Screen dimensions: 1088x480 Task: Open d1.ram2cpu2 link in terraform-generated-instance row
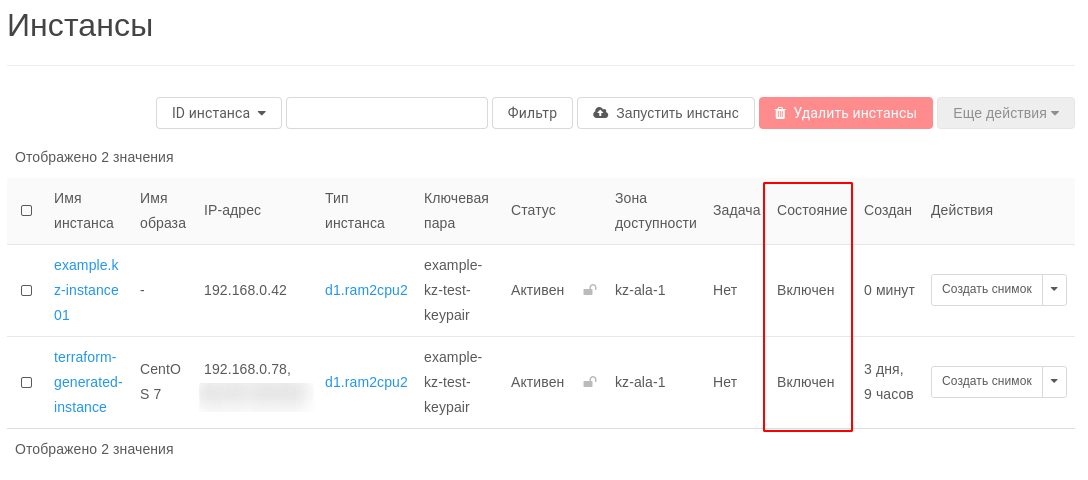366,382
